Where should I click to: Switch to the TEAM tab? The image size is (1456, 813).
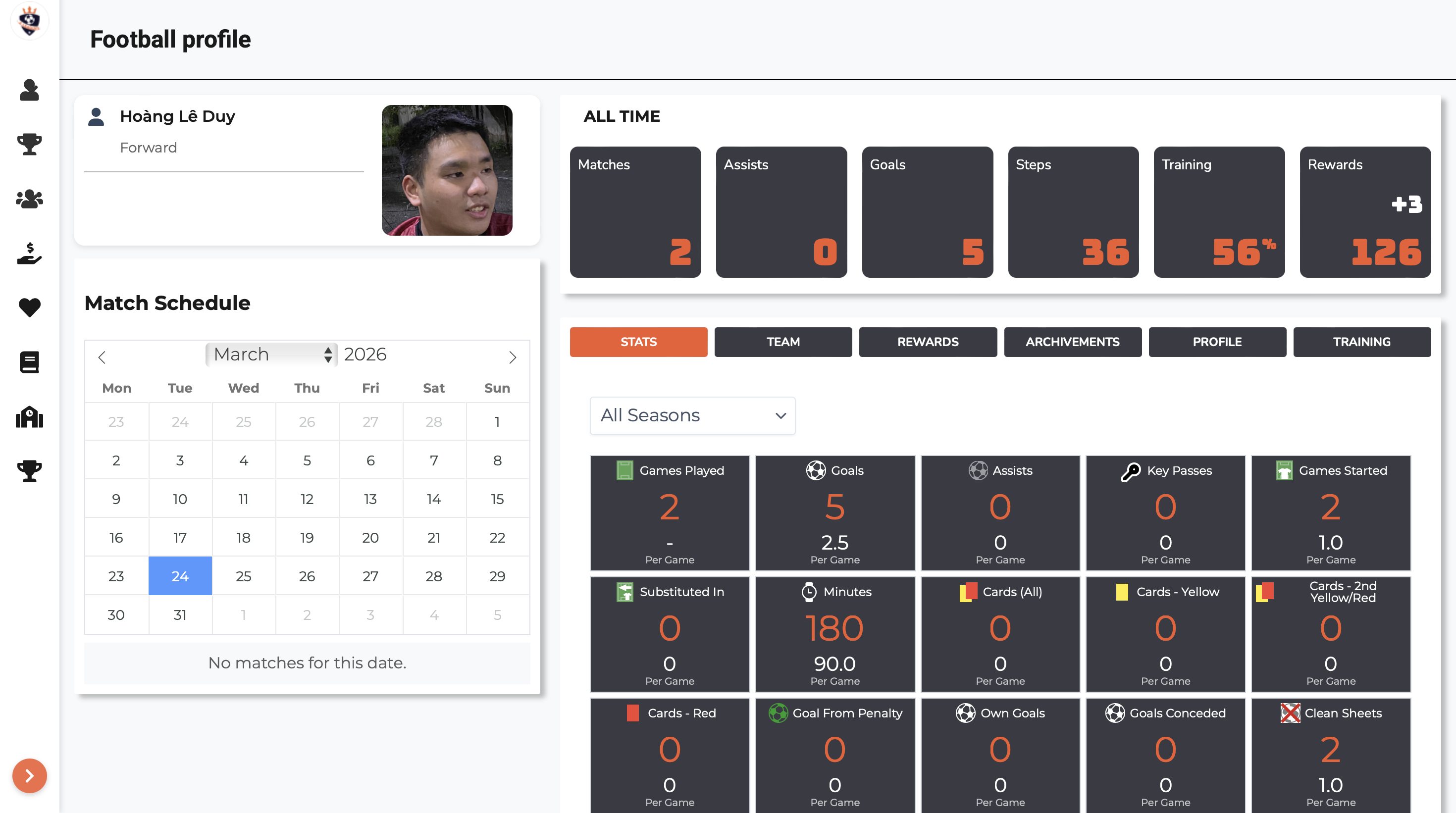(783, 342)
